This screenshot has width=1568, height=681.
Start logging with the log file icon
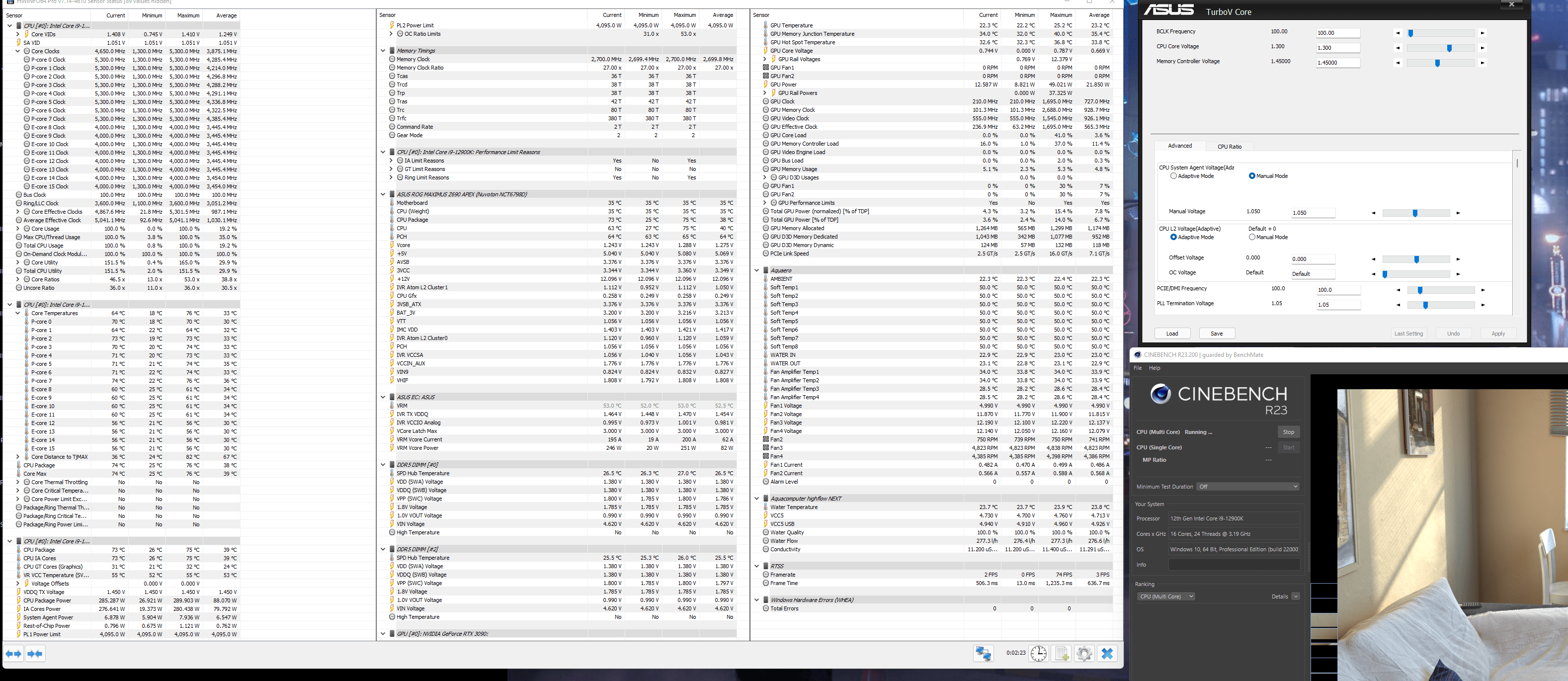coord(1062,653)
